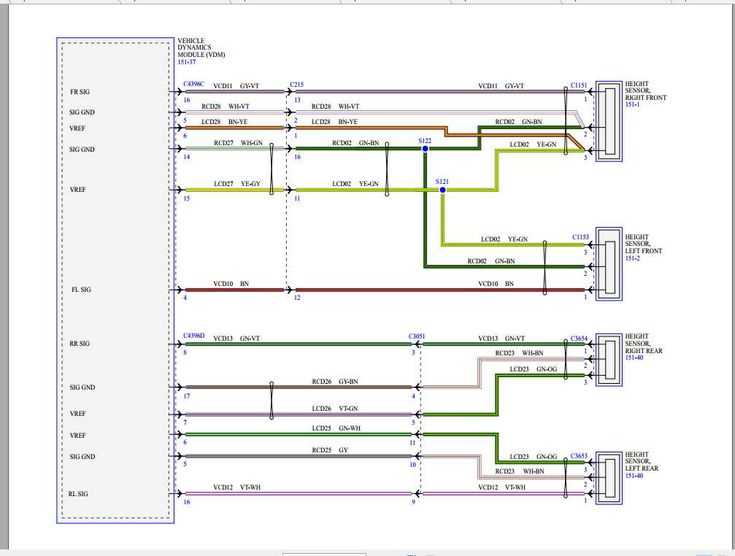
Task: Click the 'RR SIG' pin label
Action: pos(79,344)
